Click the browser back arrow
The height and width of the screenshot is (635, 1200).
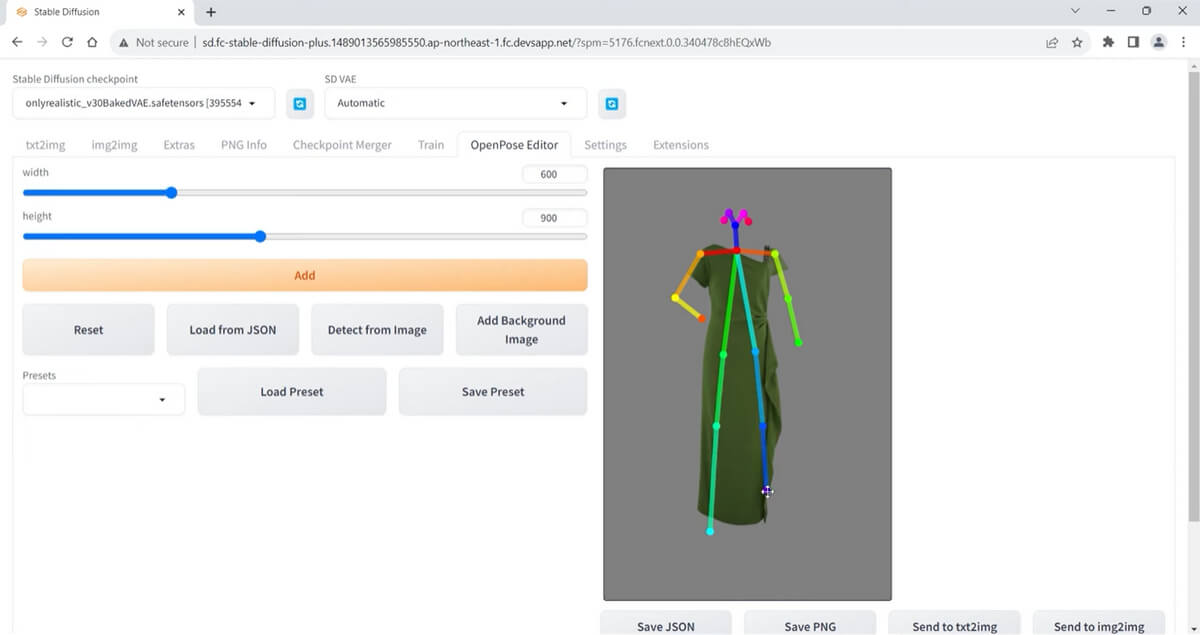[17, 42]
